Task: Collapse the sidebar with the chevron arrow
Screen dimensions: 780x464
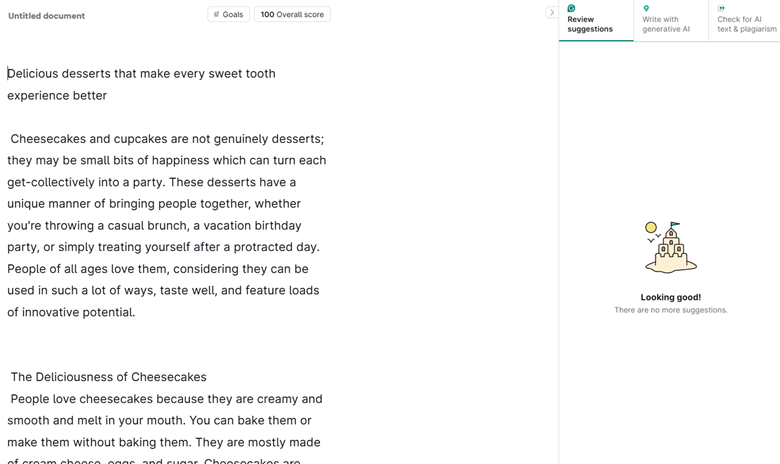Action: pos(551,13)
